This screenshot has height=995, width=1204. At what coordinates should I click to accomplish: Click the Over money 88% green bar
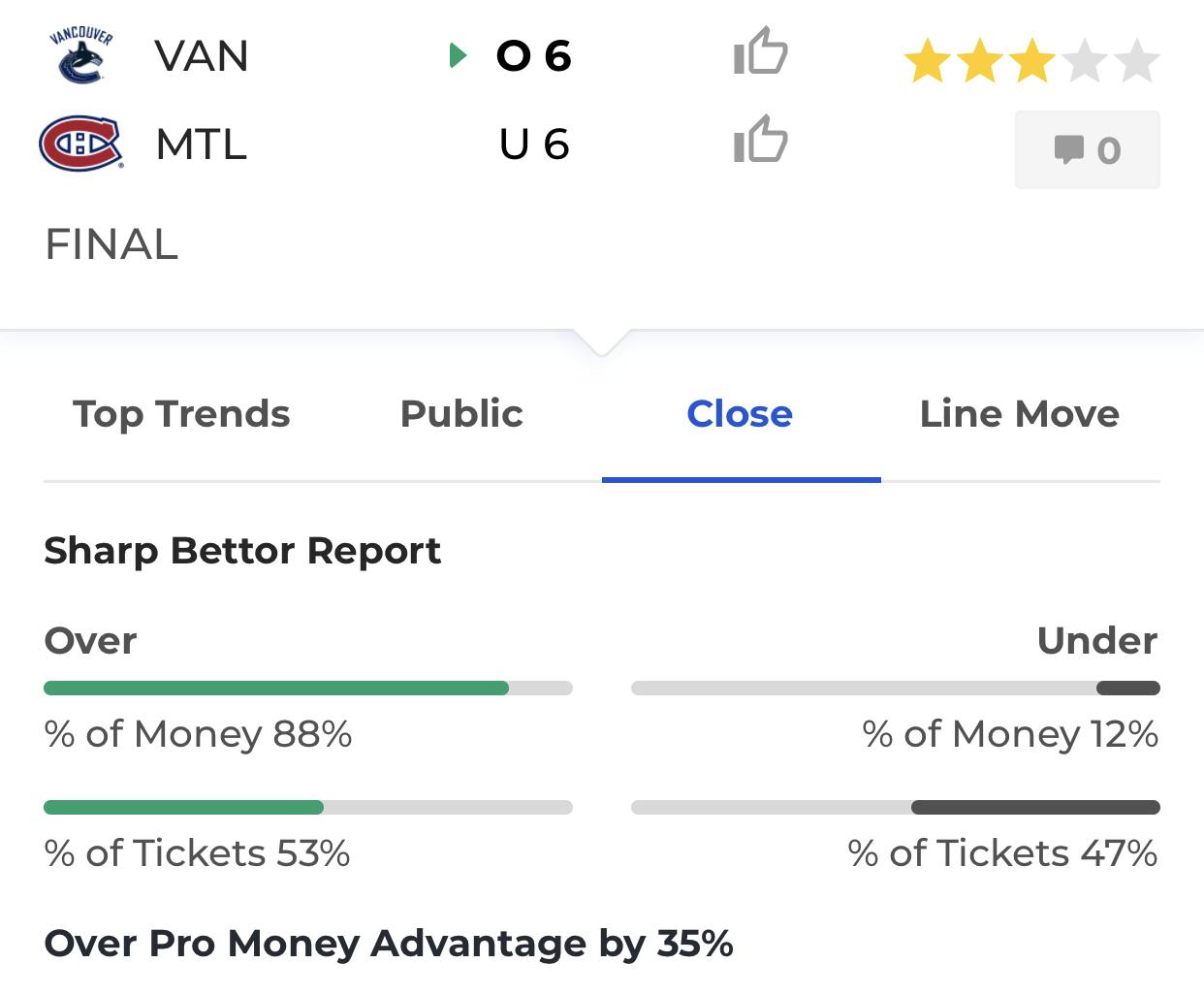pyautogui.click(x=276, y=689)
